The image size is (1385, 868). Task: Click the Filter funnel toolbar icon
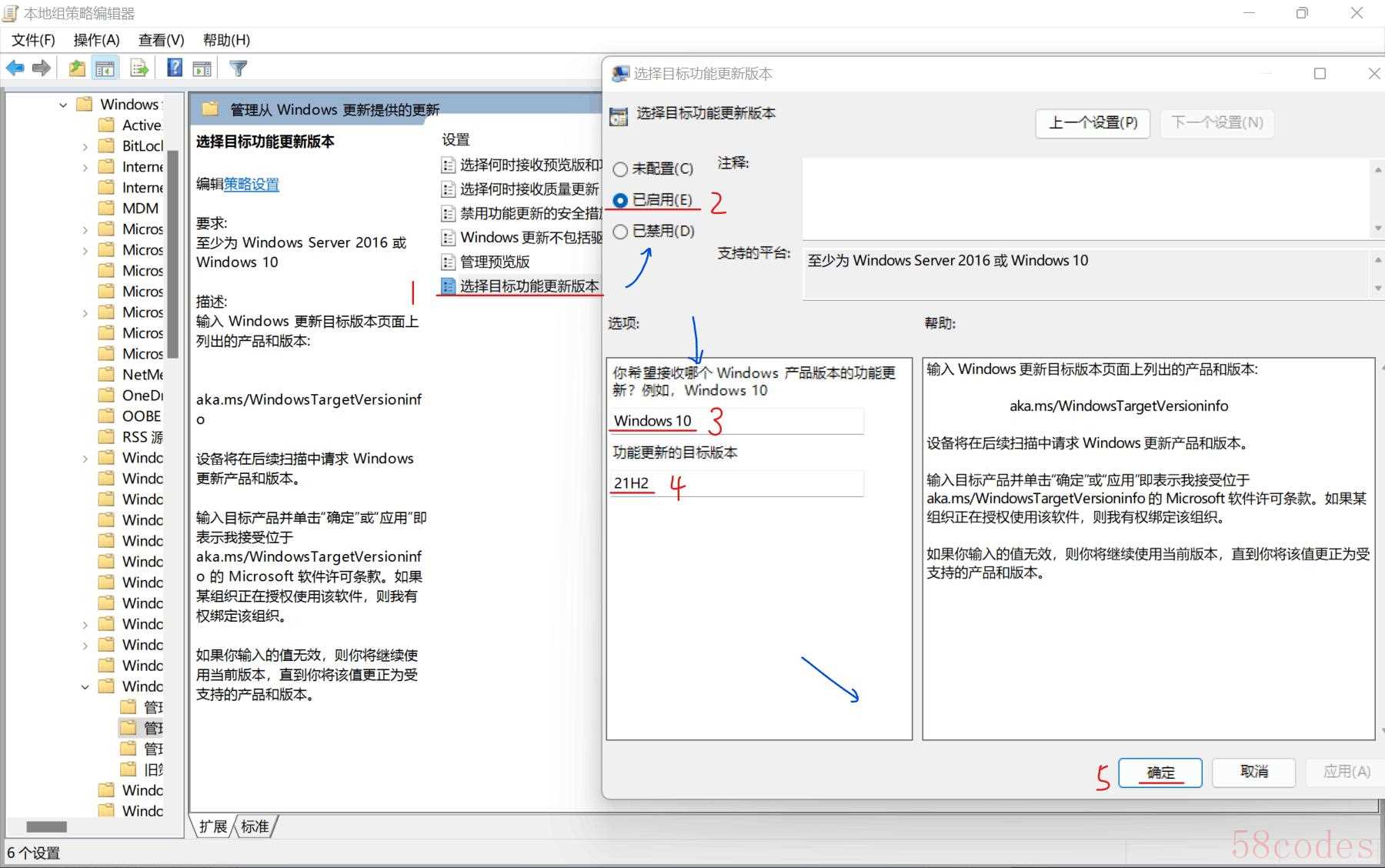pyautogui.click(x=239, y=68)
